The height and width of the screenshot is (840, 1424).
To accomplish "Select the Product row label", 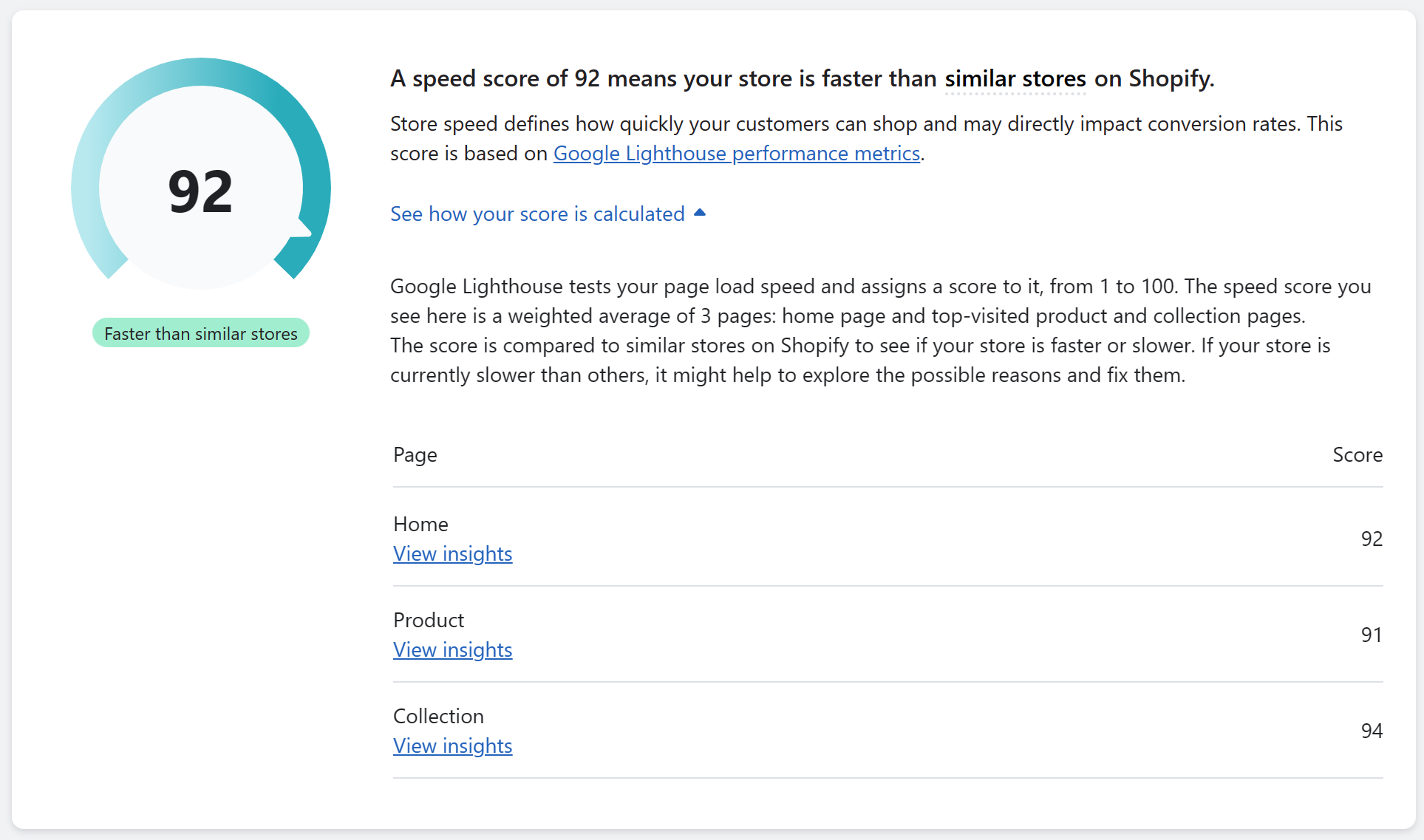I will [429, 620].
